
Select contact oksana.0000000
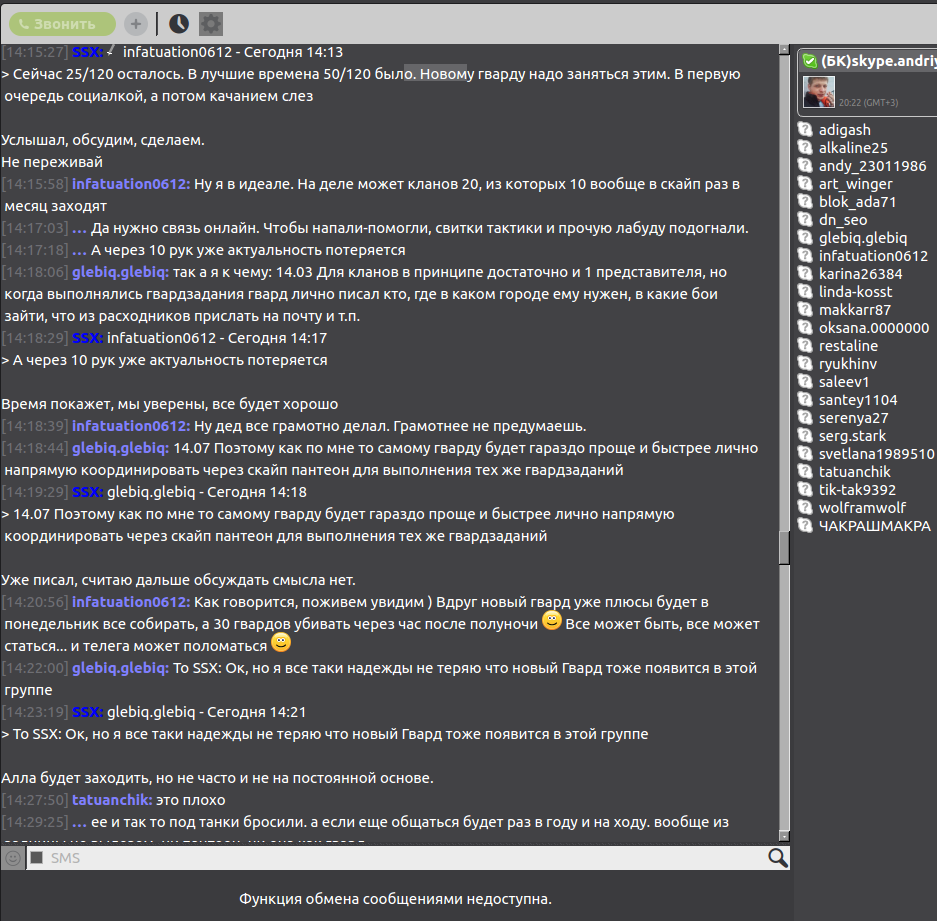tap(874, 328)
